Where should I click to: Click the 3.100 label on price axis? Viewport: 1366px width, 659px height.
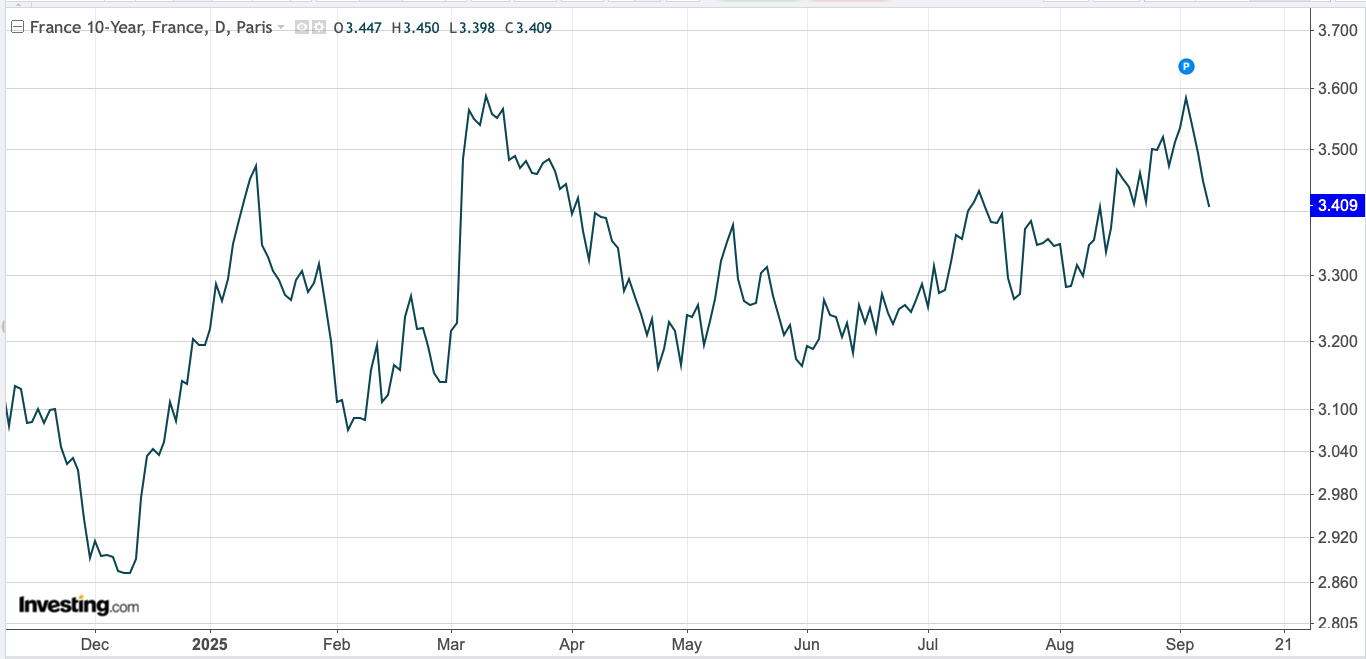point(1337,409)
